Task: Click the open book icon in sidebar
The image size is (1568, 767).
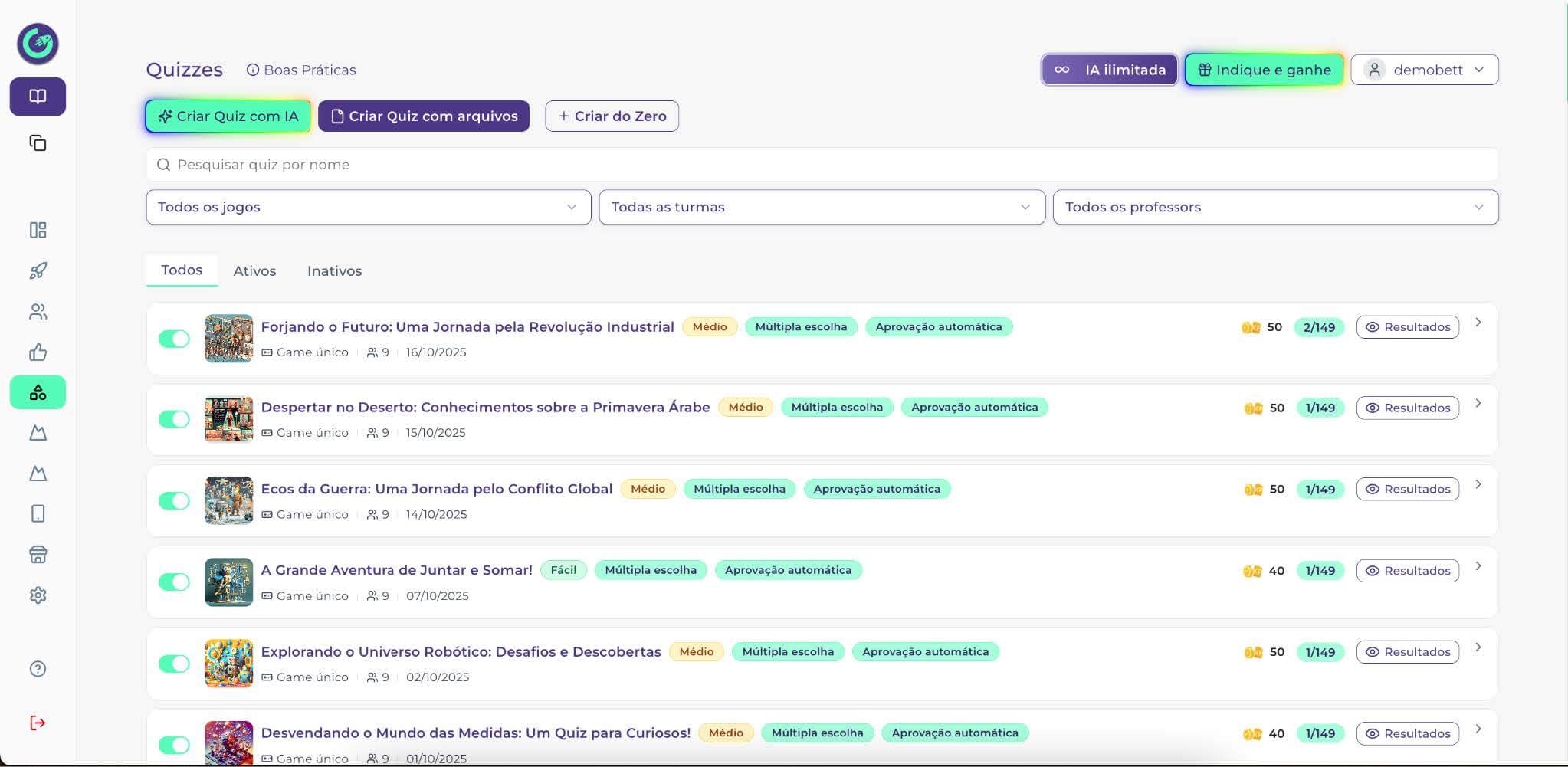Action: 38,97
